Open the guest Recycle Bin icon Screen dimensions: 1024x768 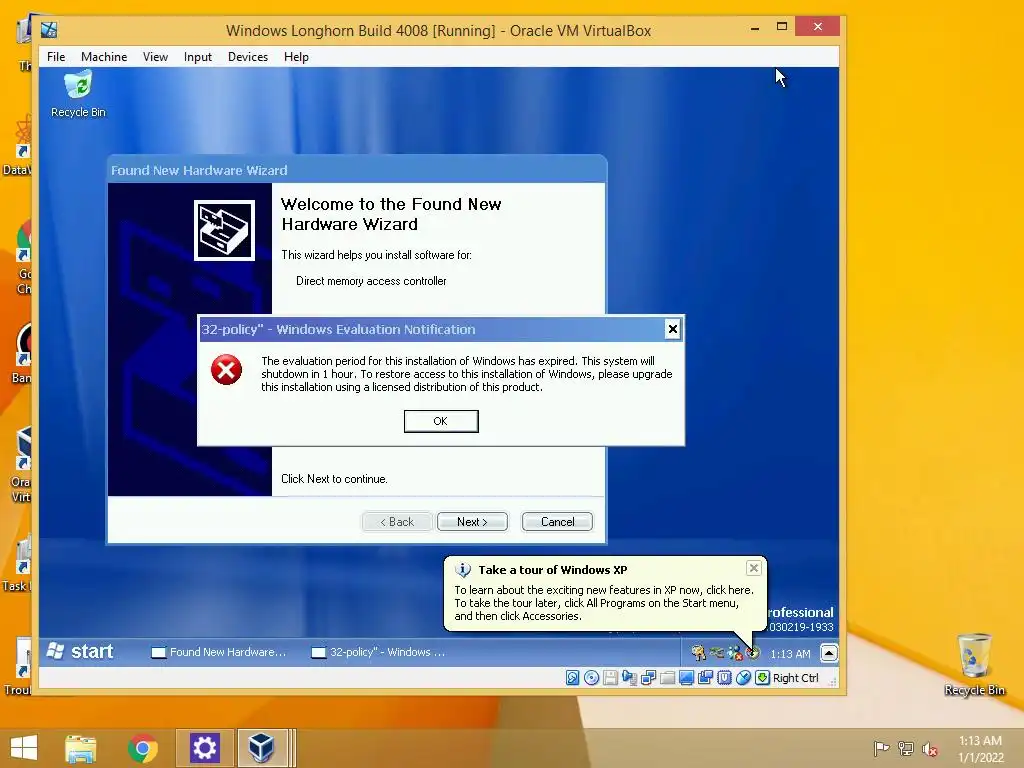click(x=78, y=95)
